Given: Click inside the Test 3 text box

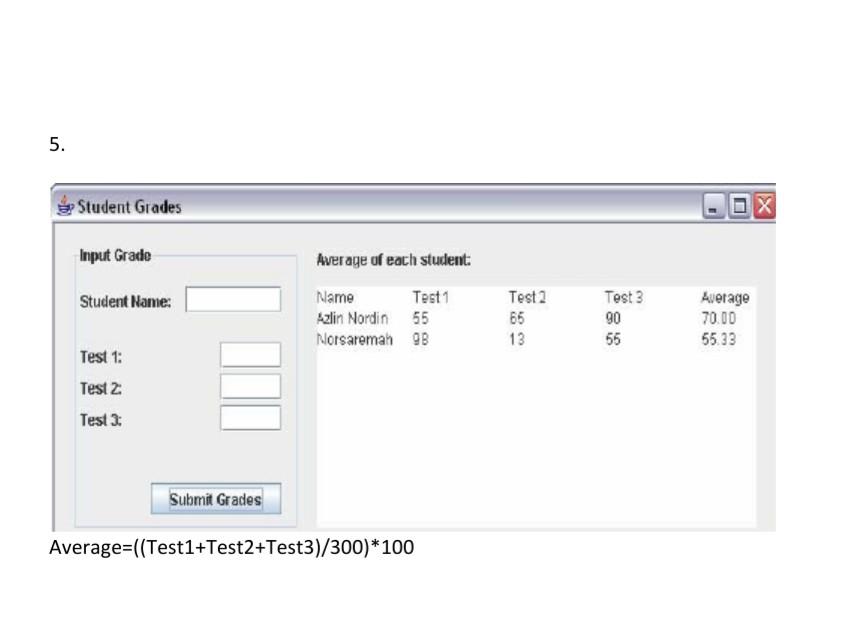Looking at the screenshot, I should (x=249, y=418).
